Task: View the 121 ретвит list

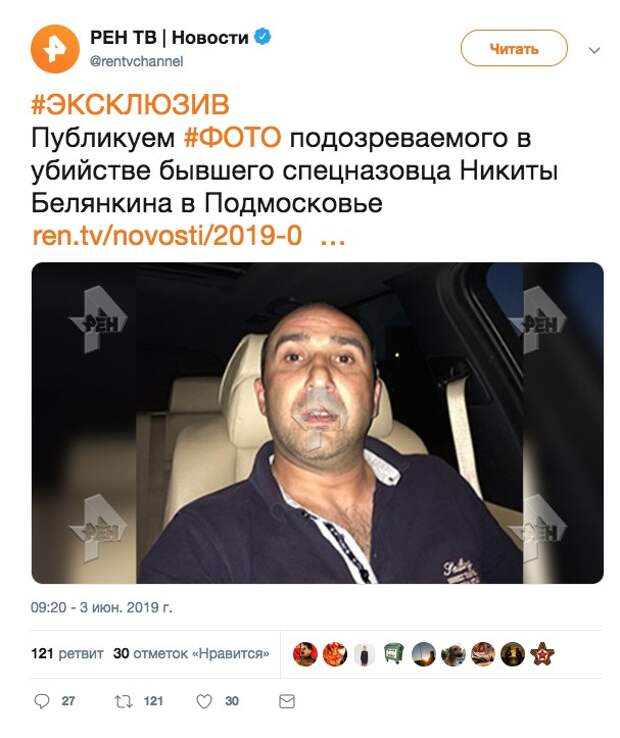Action: 67,654
